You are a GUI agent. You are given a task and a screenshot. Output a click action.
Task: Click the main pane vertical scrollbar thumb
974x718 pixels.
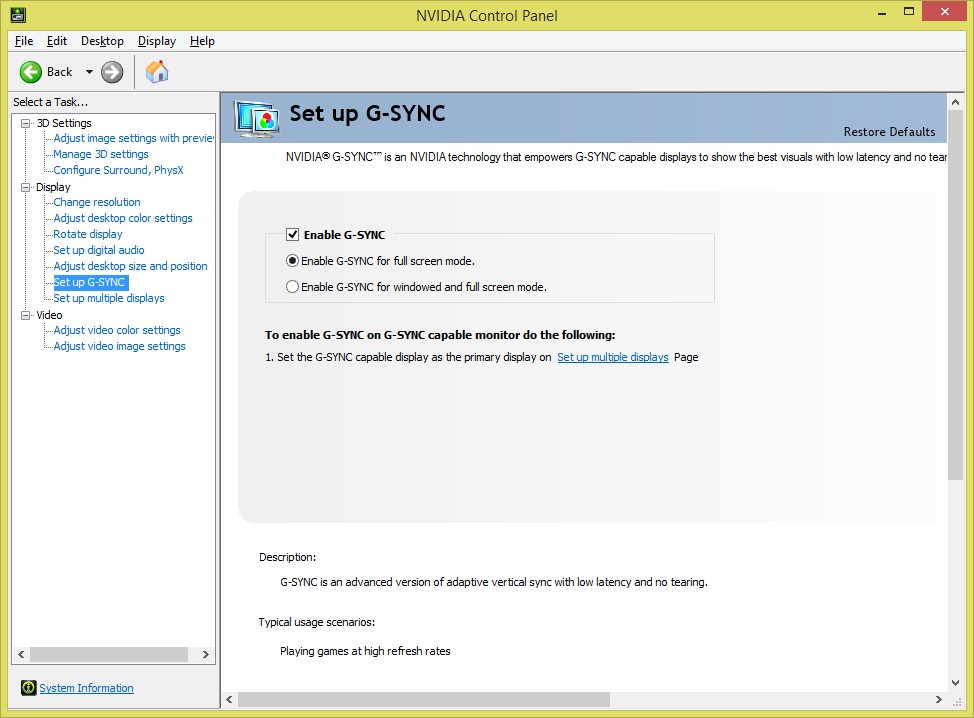(x=955, y=295)
